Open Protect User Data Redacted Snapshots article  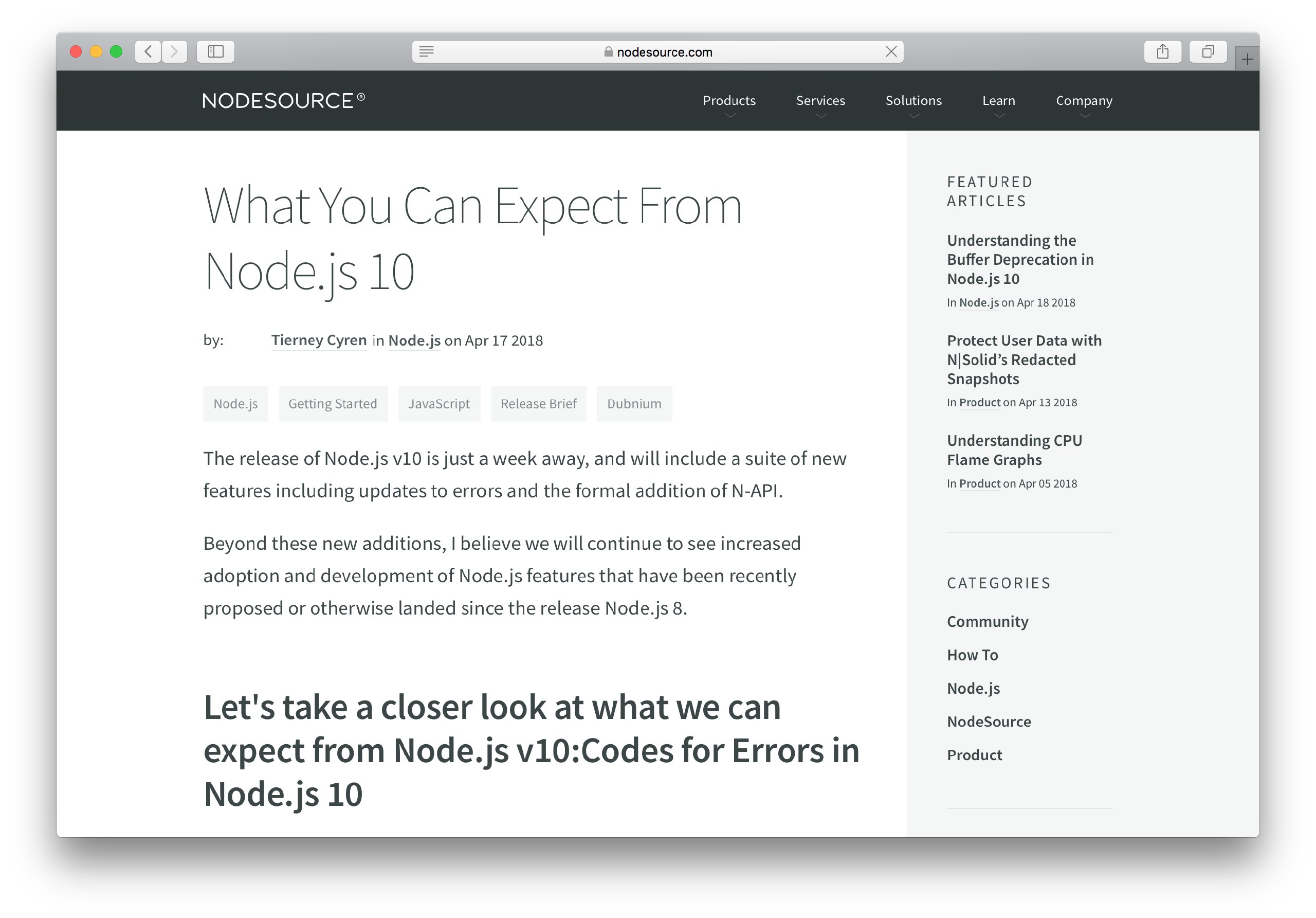pos(1024,359)
